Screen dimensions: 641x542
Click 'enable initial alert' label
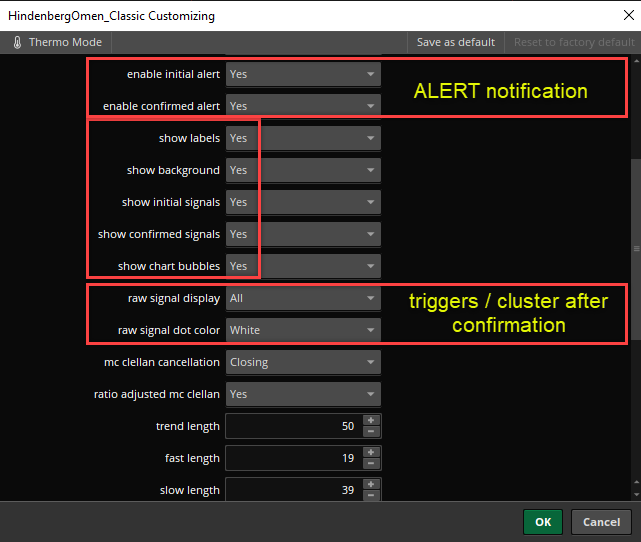[x=173, y=74]
